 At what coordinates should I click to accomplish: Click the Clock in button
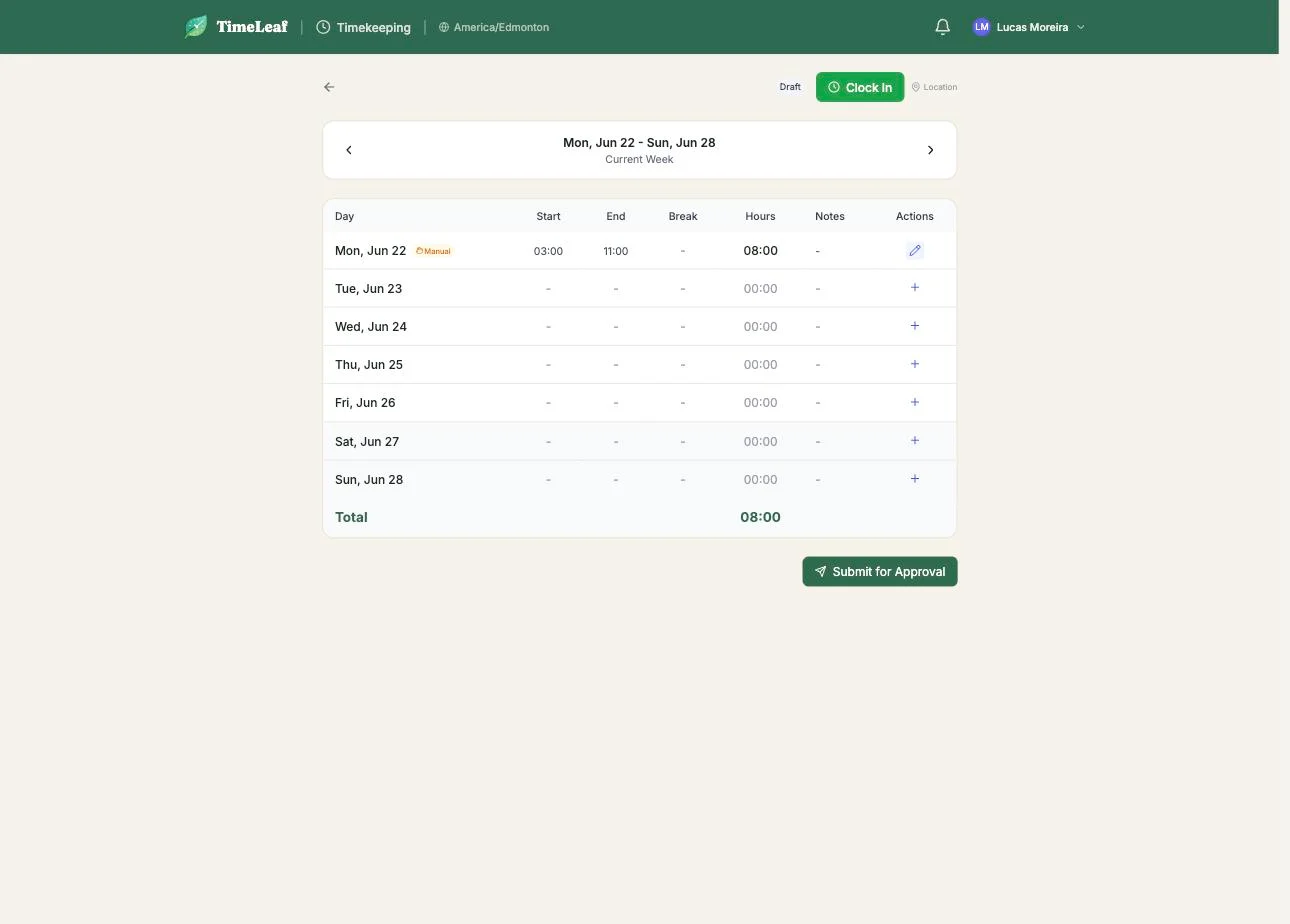click(x=860, y=87)
